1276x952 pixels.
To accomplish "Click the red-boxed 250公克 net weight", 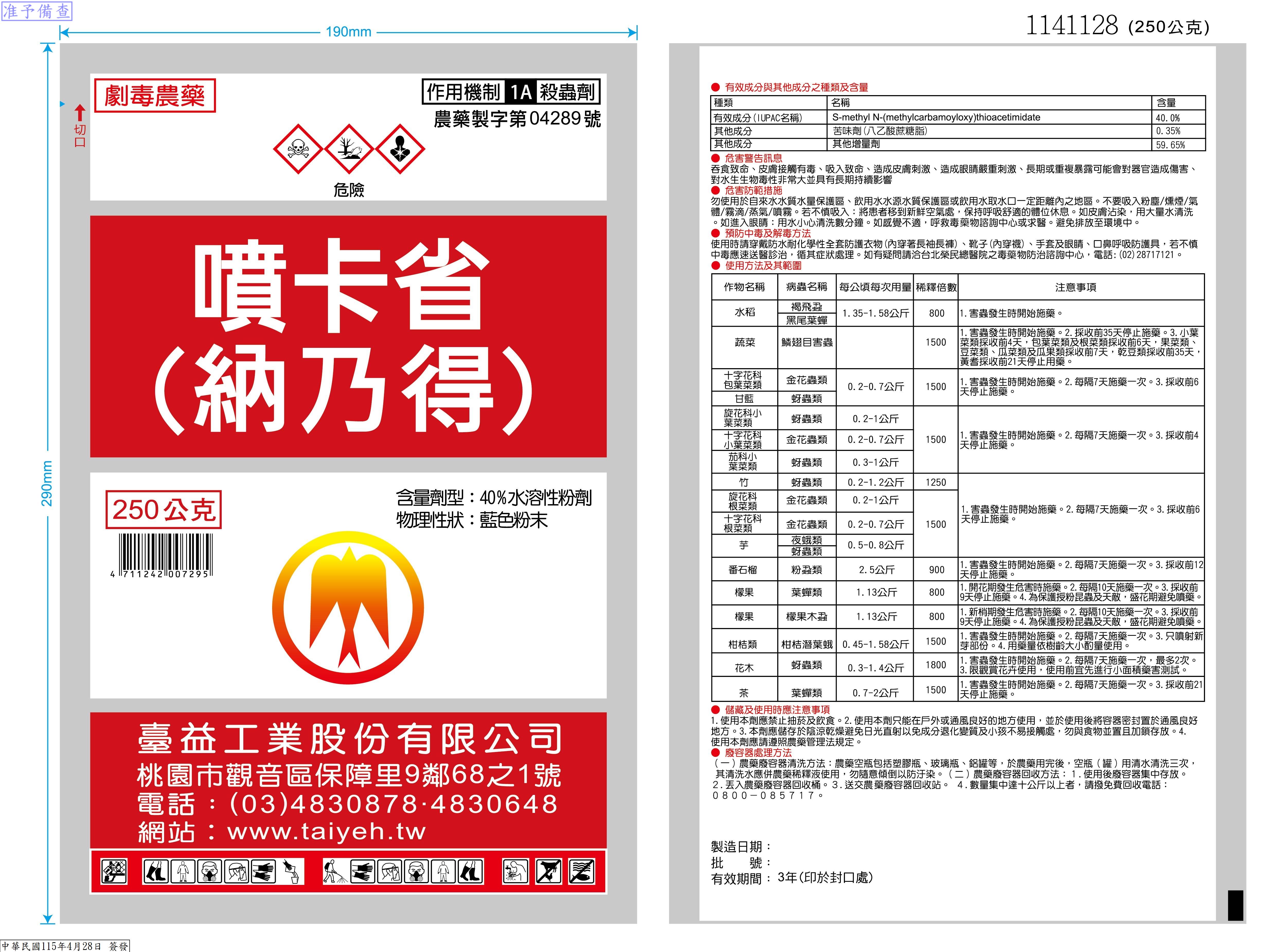I will click(164, 510).
